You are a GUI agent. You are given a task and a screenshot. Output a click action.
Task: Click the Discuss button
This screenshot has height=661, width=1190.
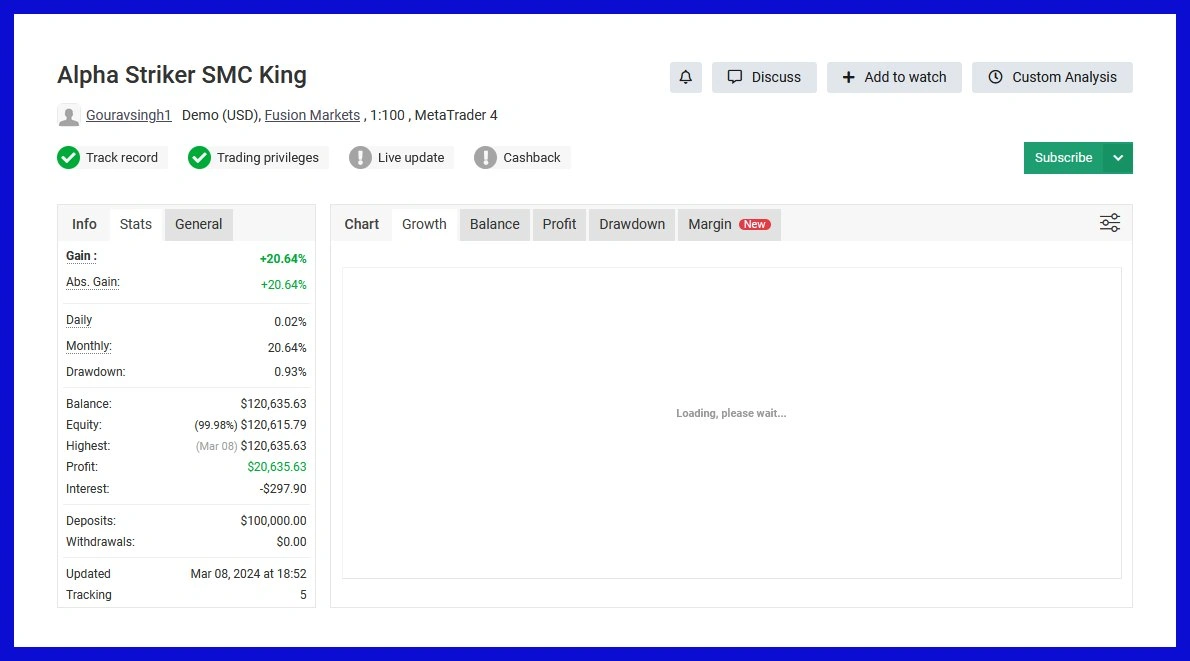pyautogui.click(x=764, y=77)
